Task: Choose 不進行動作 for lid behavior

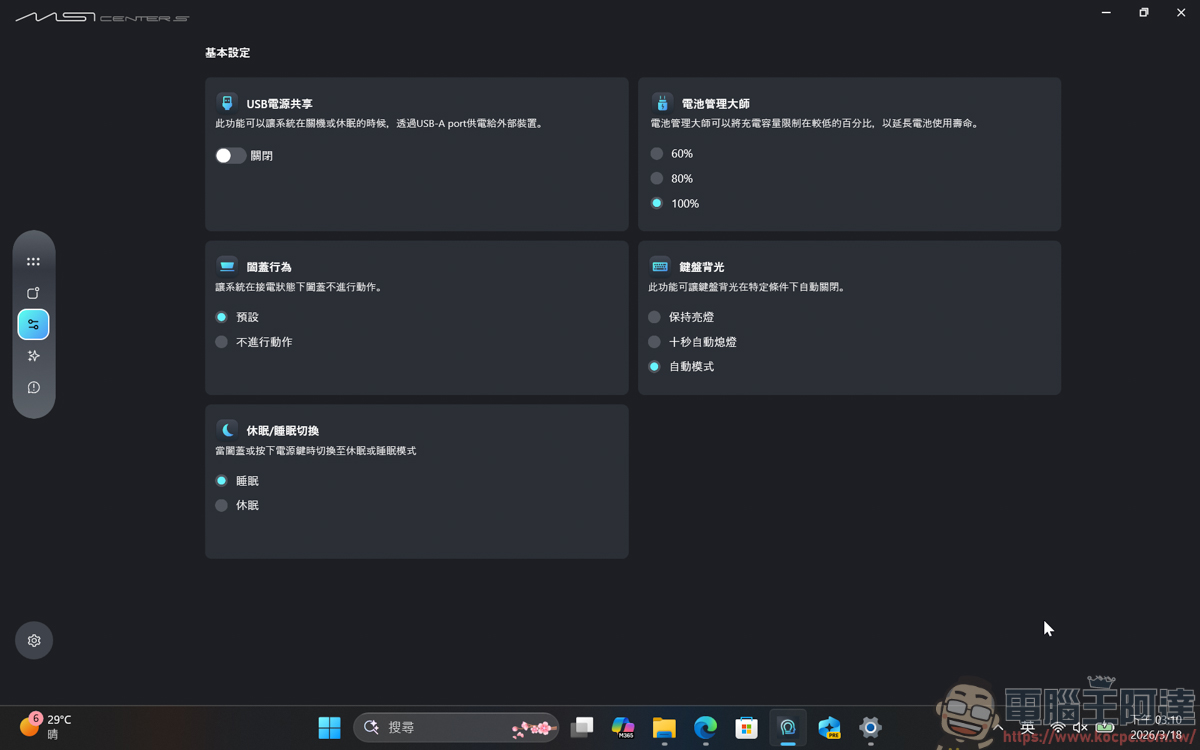Action: 221,341
